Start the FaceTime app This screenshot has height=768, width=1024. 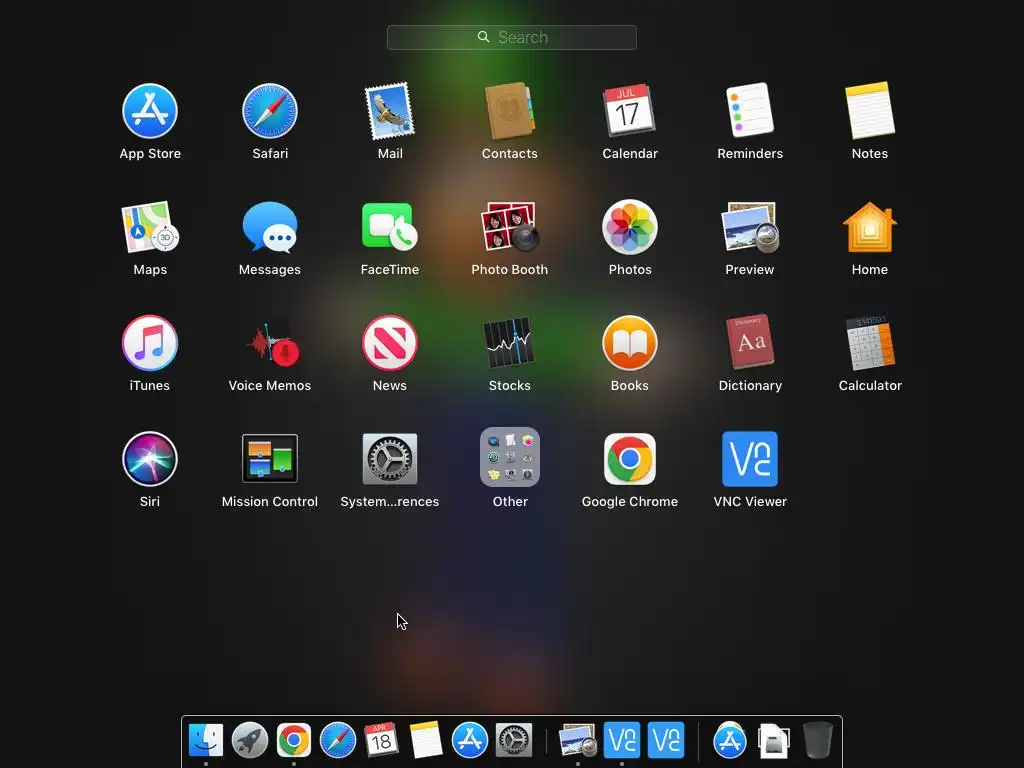point(390,226)
